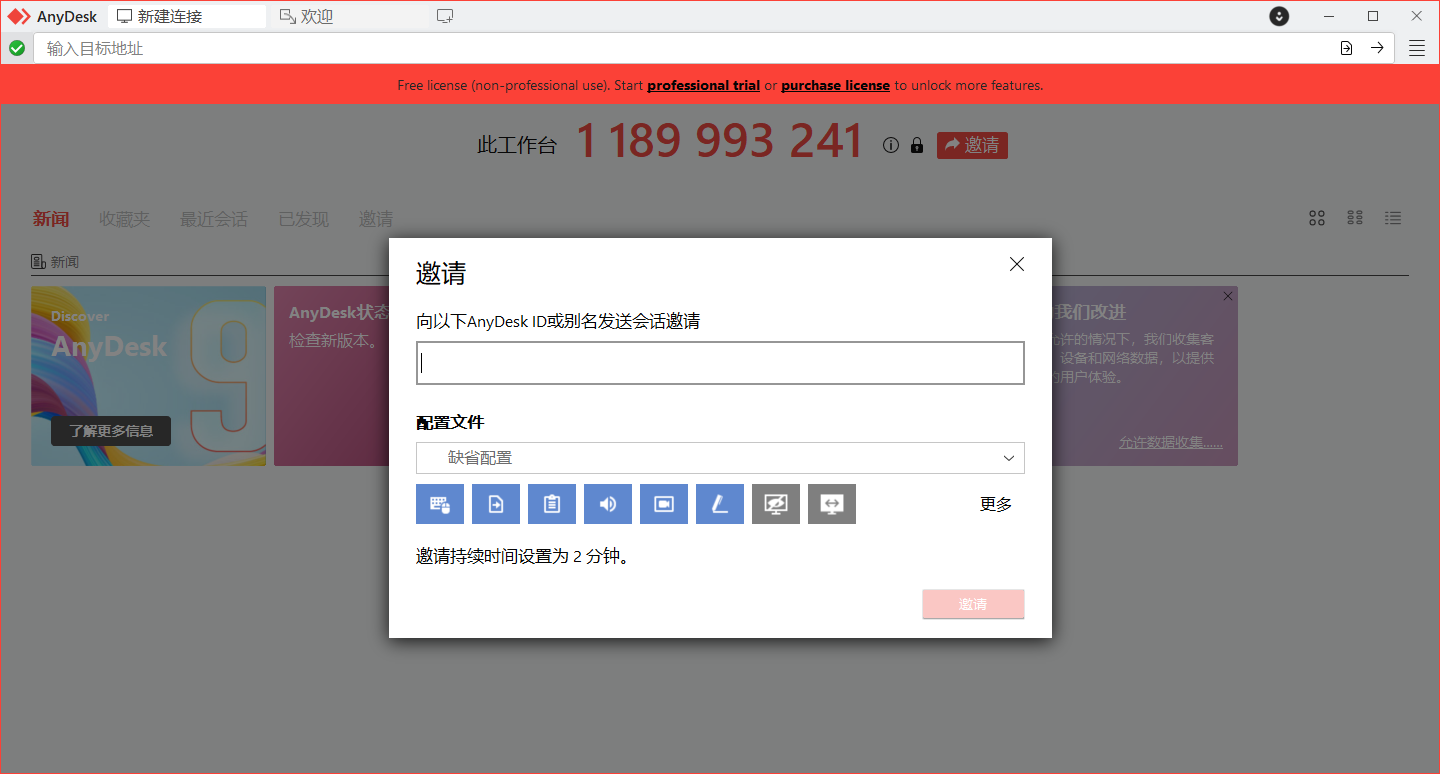The width and height of the screenshot is (1440, 774).
Task: Toggle TCP tunneling permission icon
Action: click(832, 504)
